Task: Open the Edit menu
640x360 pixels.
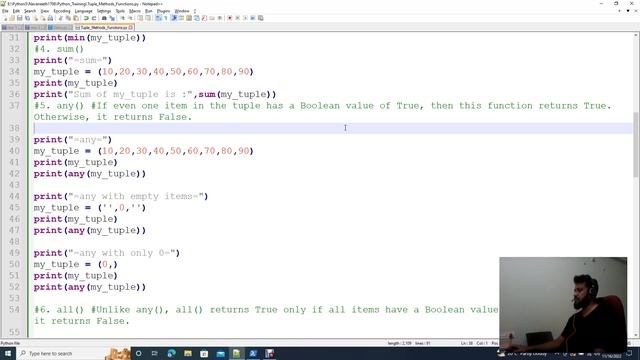Action: click(x=16, y=11)
